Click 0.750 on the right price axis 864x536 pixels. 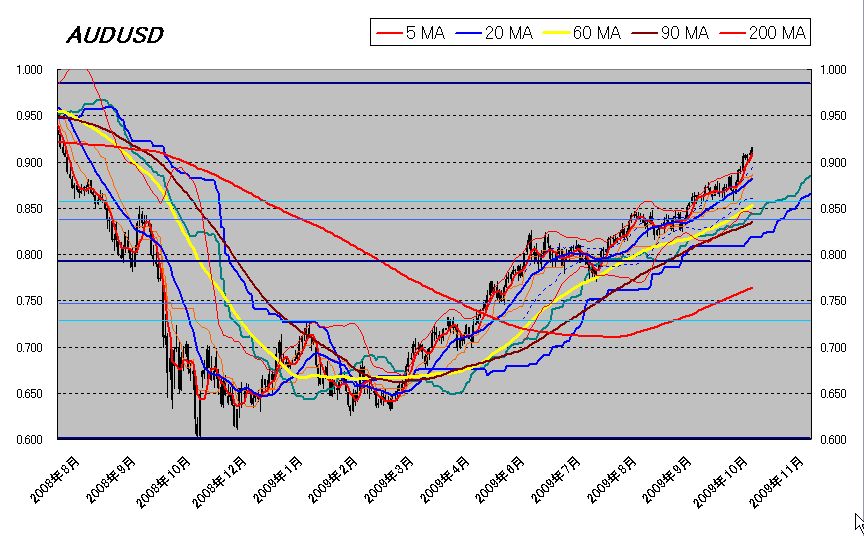tap(833, 301)
